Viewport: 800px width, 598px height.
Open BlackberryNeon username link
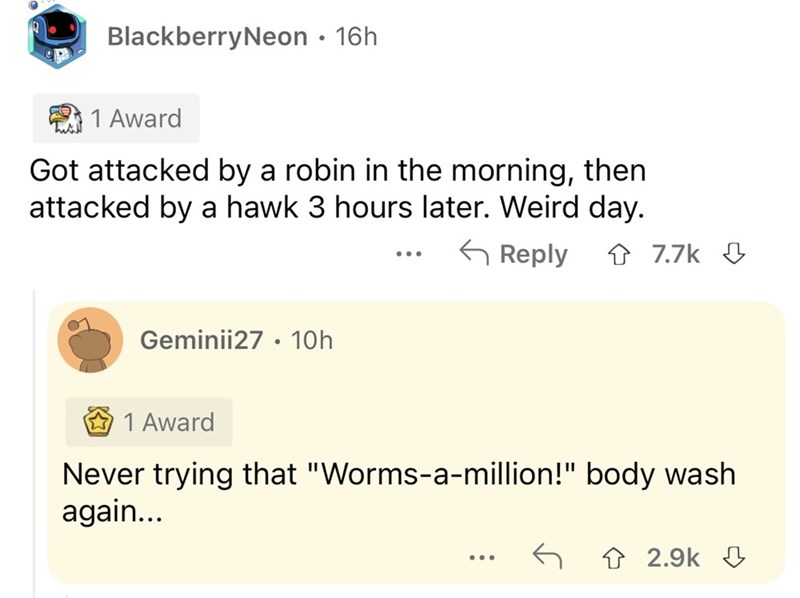coord(207,37)
